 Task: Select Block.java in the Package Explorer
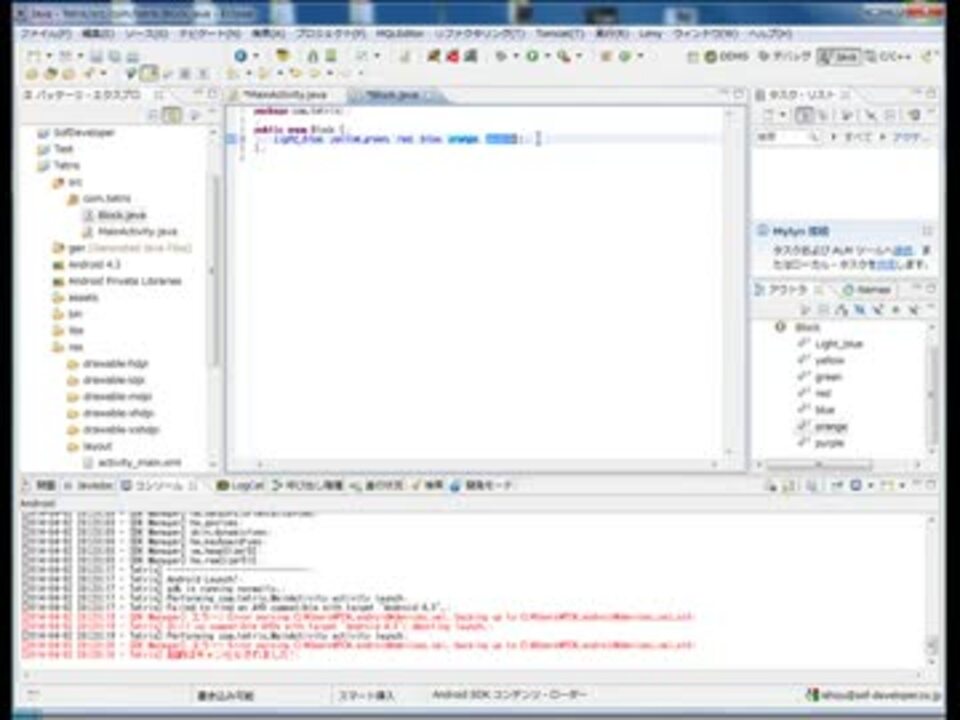pos(121,215)
